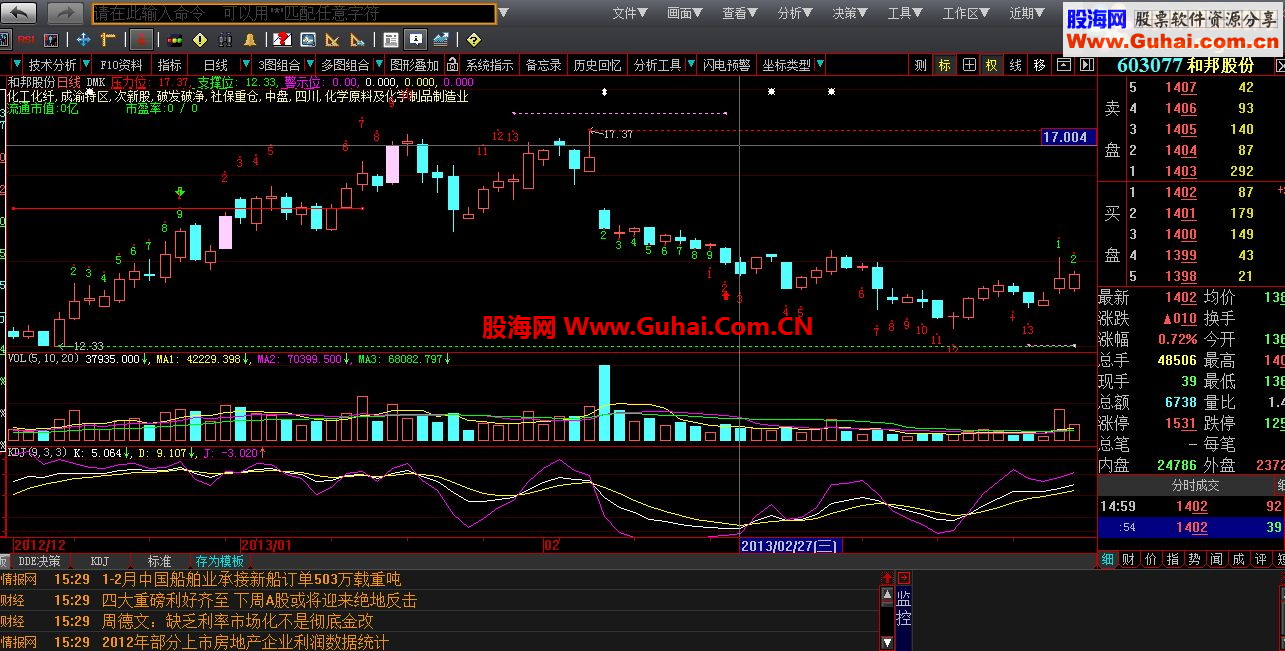Click the news page layout icon
1285x651 pixels.
click(x=390, y=40)
